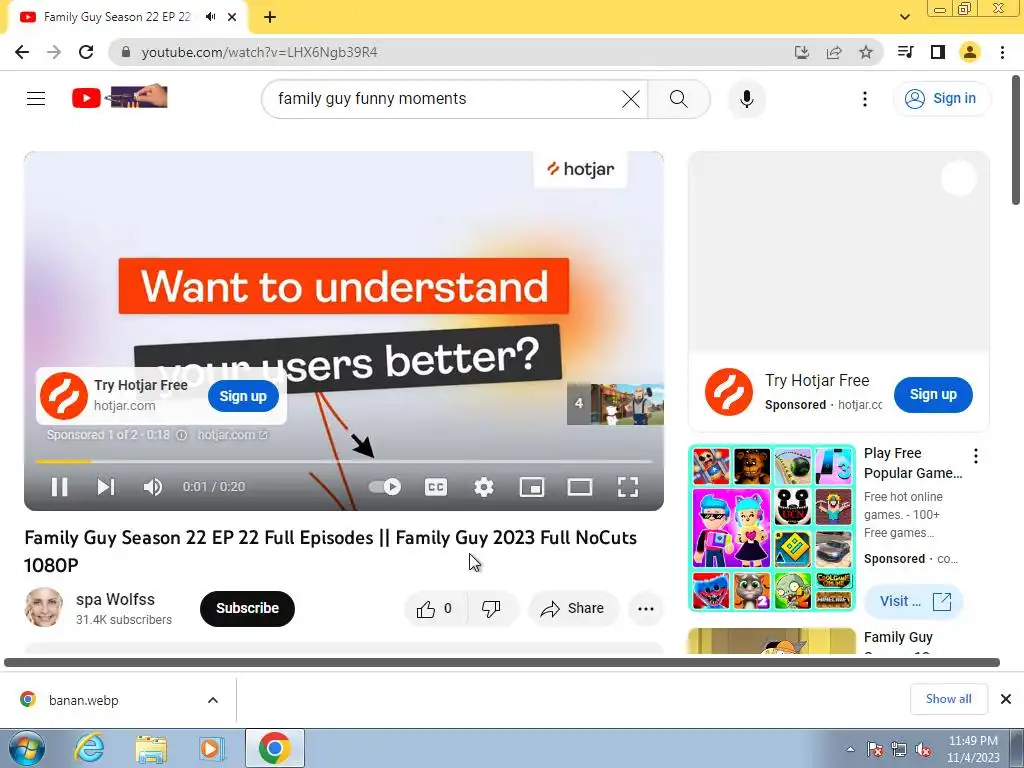1024x768 pixels.
Task: Click the upcoming video thumbnail preview
Action: pyautogui.click(x=615, y=404)
